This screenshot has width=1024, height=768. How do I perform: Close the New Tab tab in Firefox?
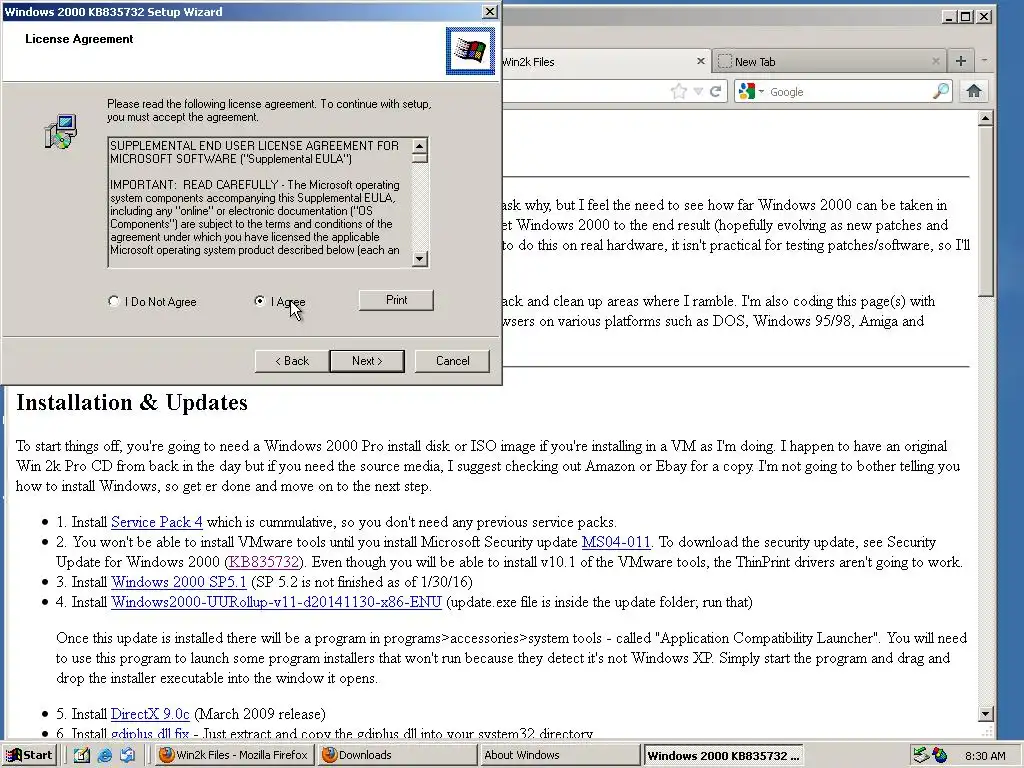[x=936, y=61]
